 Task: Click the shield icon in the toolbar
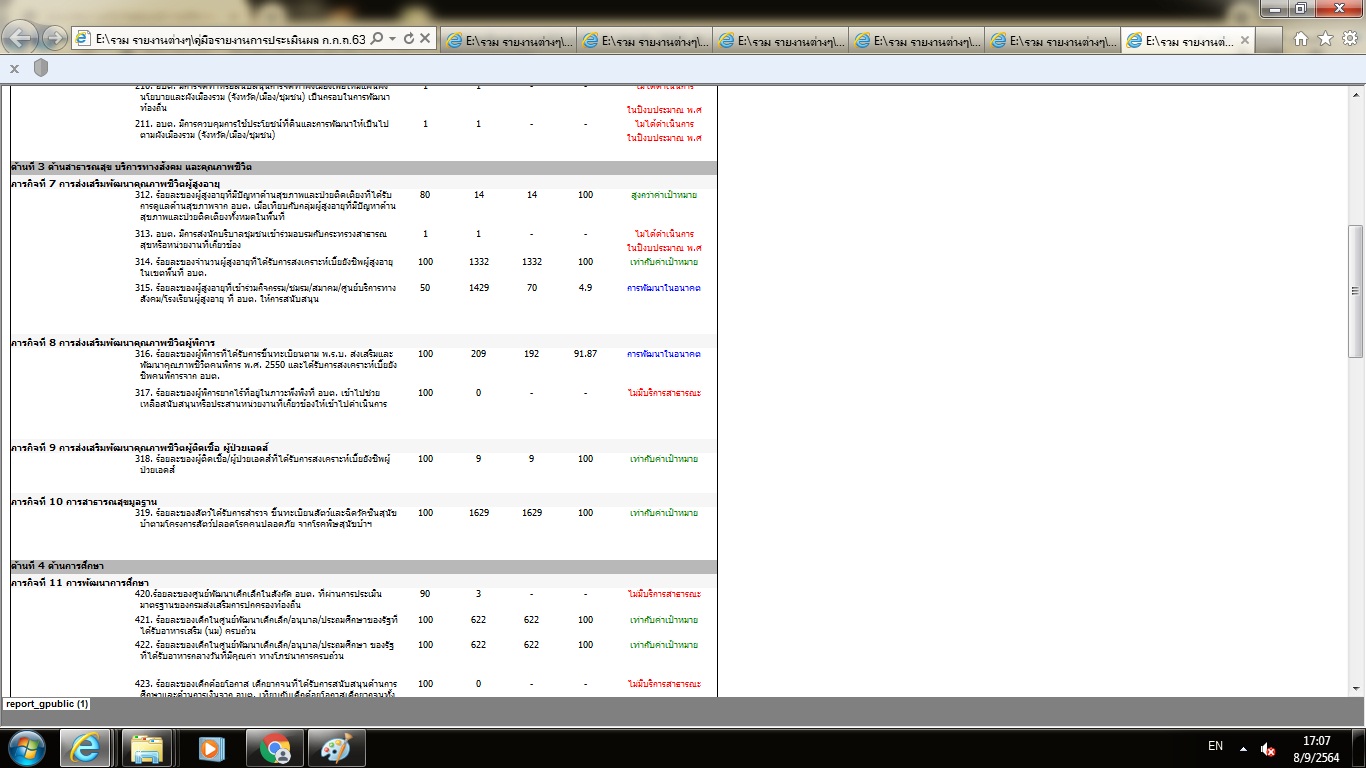(x=41, y=68)
